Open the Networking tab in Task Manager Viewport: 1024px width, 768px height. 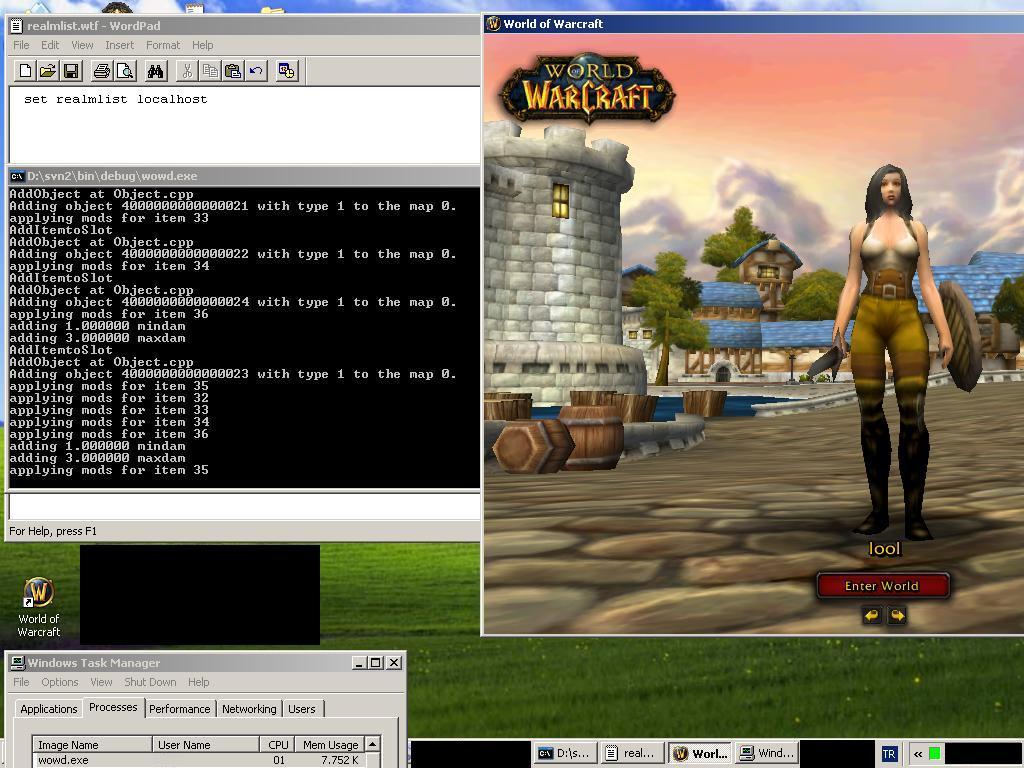(249, 709)
